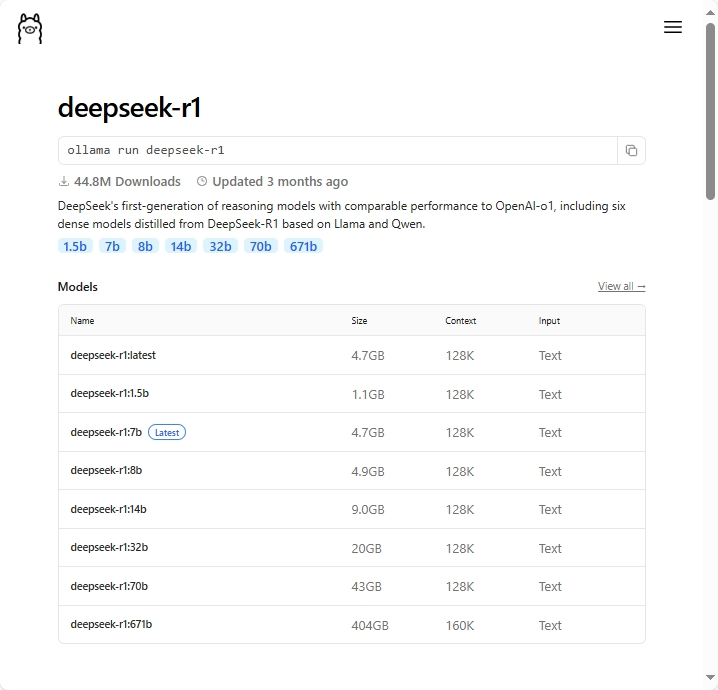Select the 1.5b size tag
Viewport: 718px width, 690px height.
[x=75, y=246]
